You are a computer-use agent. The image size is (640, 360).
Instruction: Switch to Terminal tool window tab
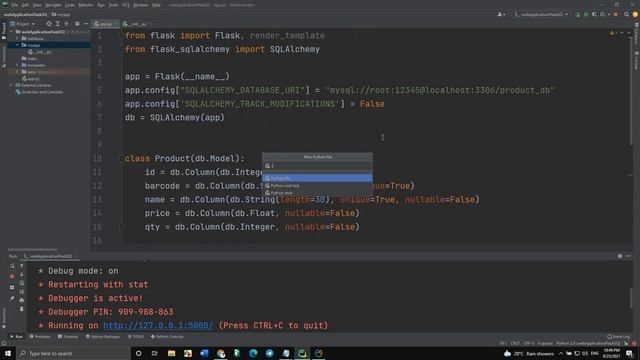coord(68,337)
